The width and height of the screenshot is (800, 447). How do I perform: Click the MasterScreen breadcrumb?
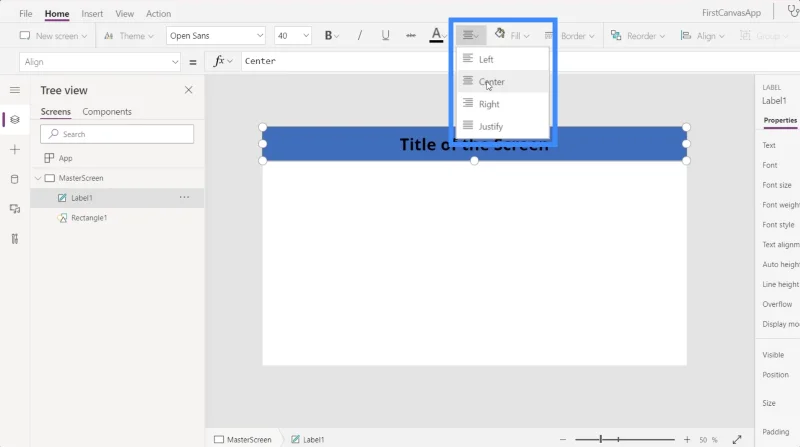(x=243, y=439)
